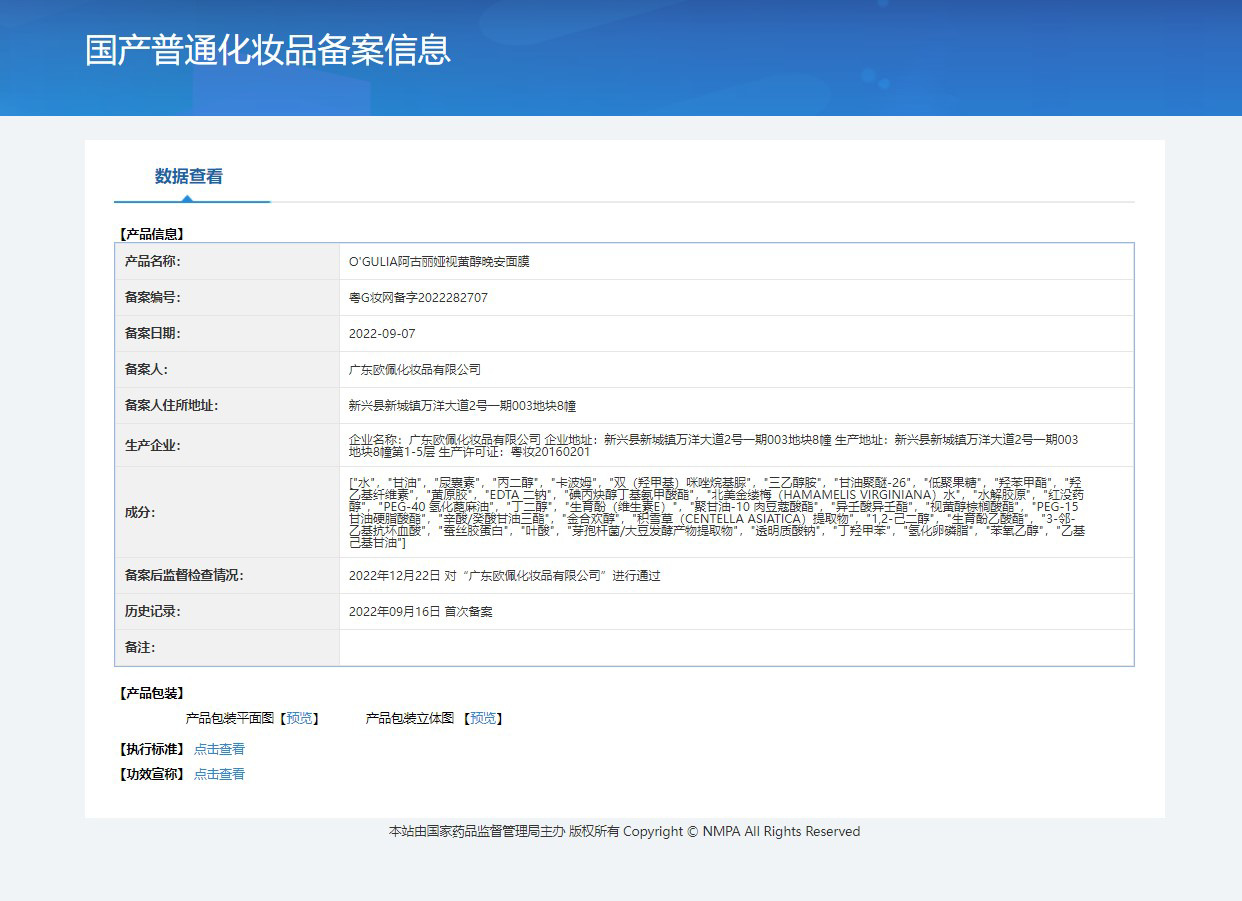
Task: Click the page title 国产普通化妆品备案信息
Action: [268, 50]
